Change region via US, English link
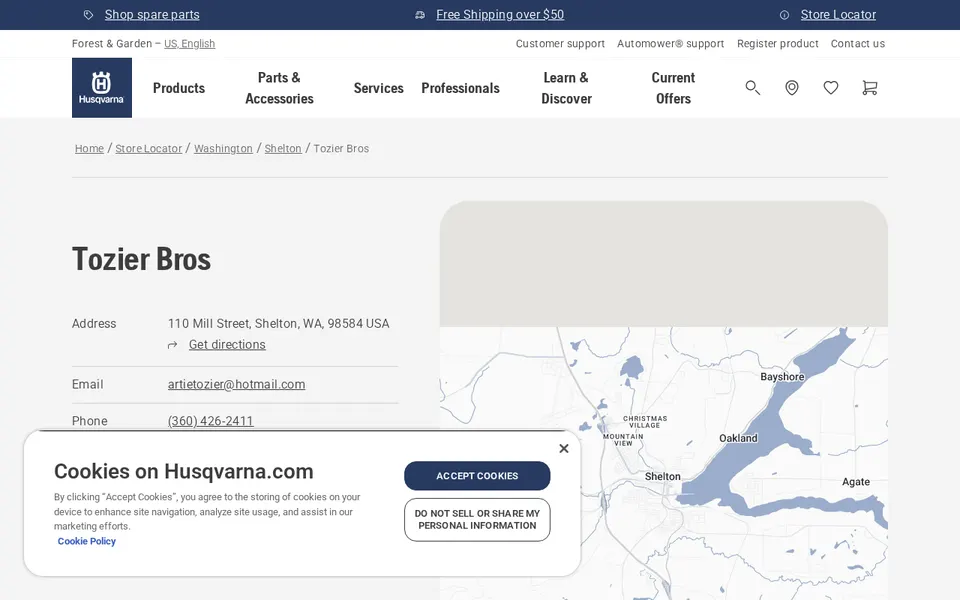This screenshot has height=600, width=960. click(x=189, y=43)
